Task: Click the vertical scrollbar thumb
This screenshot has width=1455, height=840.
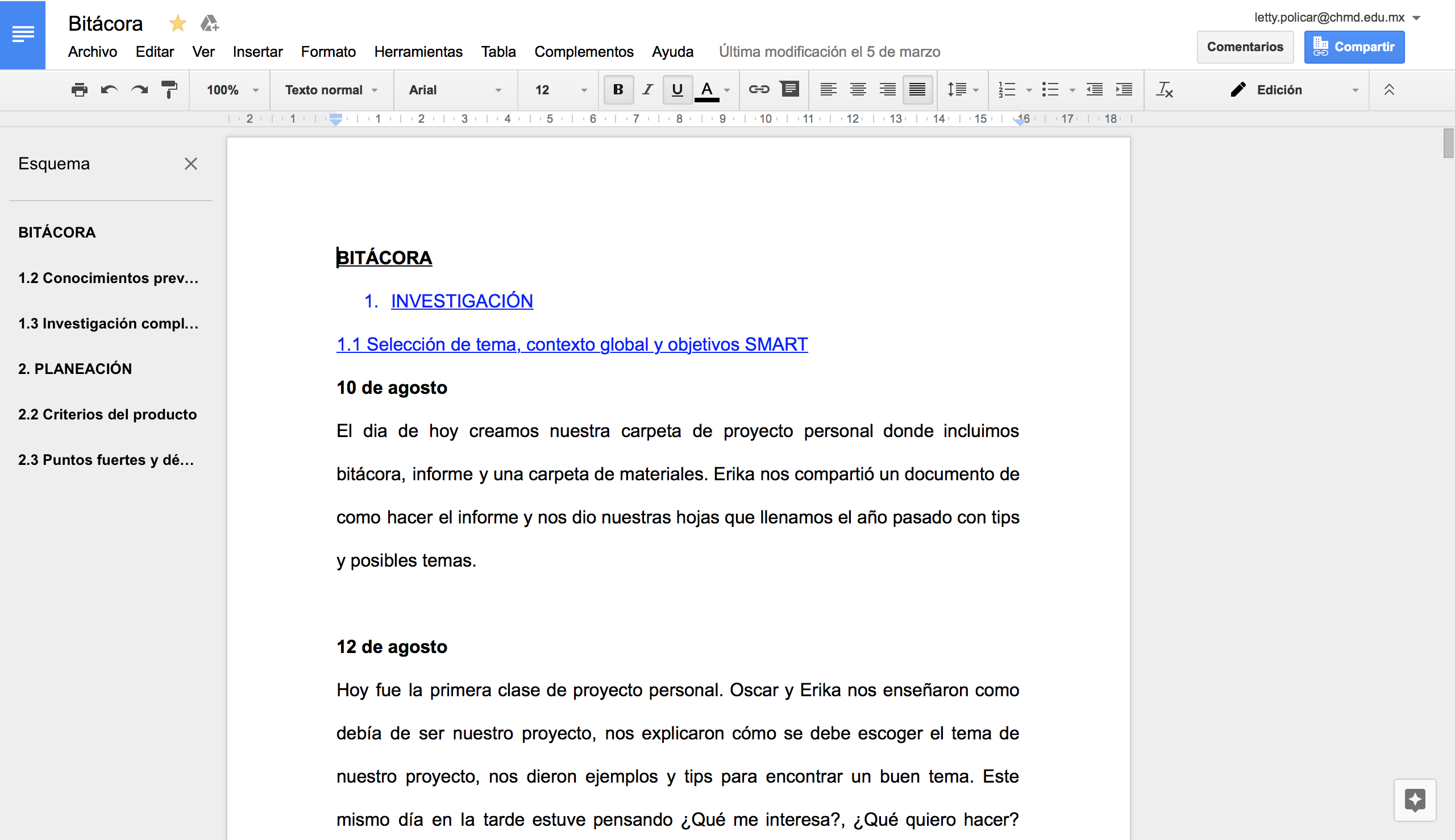Action: point(1448,143)
